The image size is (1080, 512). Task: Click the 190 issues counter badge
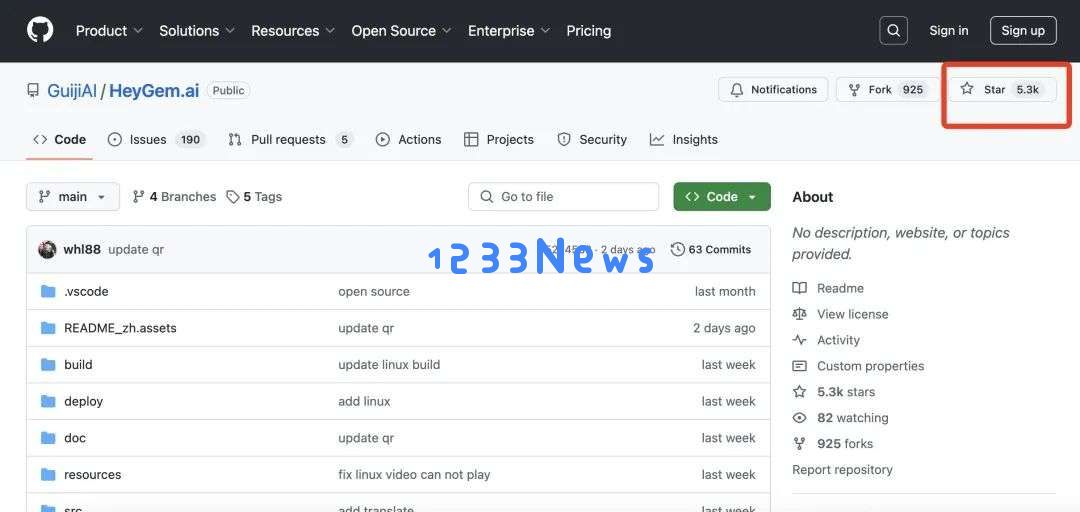[190, 139]
